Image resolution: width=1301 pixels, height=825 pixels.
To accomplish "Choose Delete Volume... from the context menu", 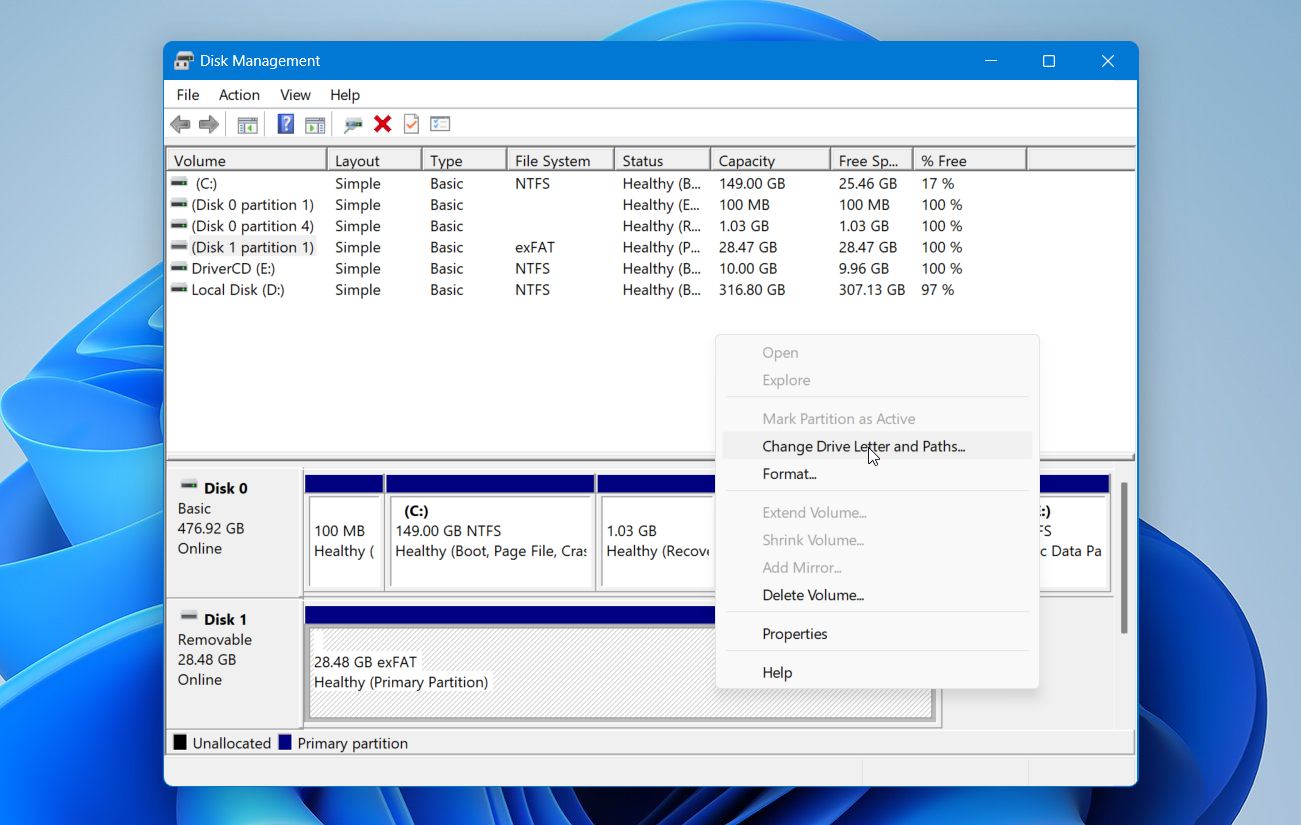I will (877, 595).
